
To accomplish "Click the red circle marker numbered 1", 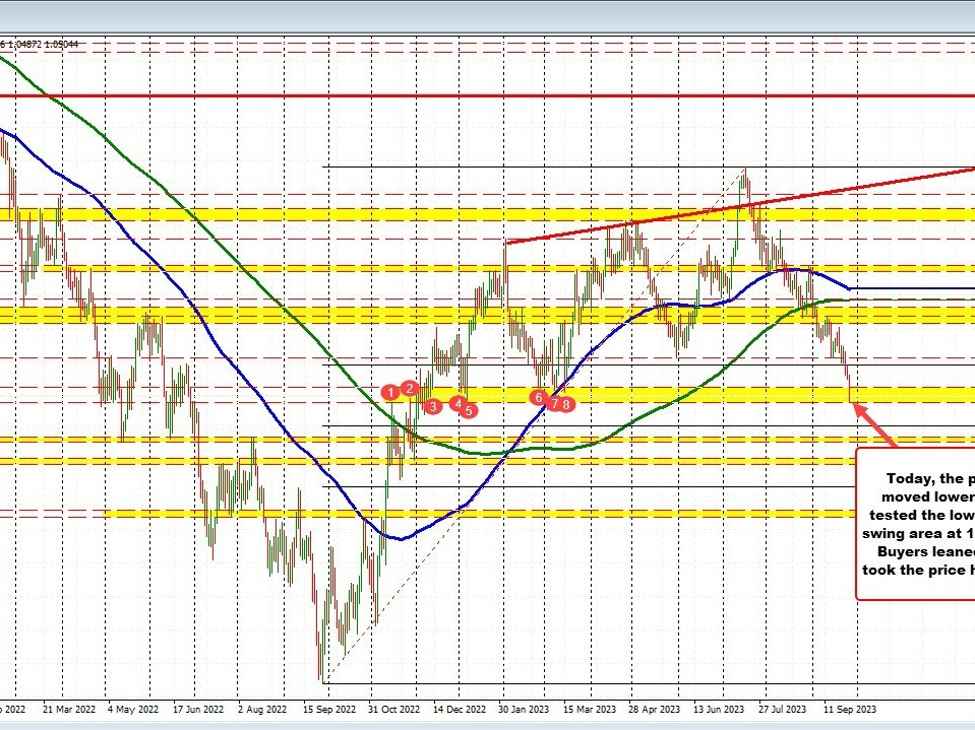I will point(390,393).
